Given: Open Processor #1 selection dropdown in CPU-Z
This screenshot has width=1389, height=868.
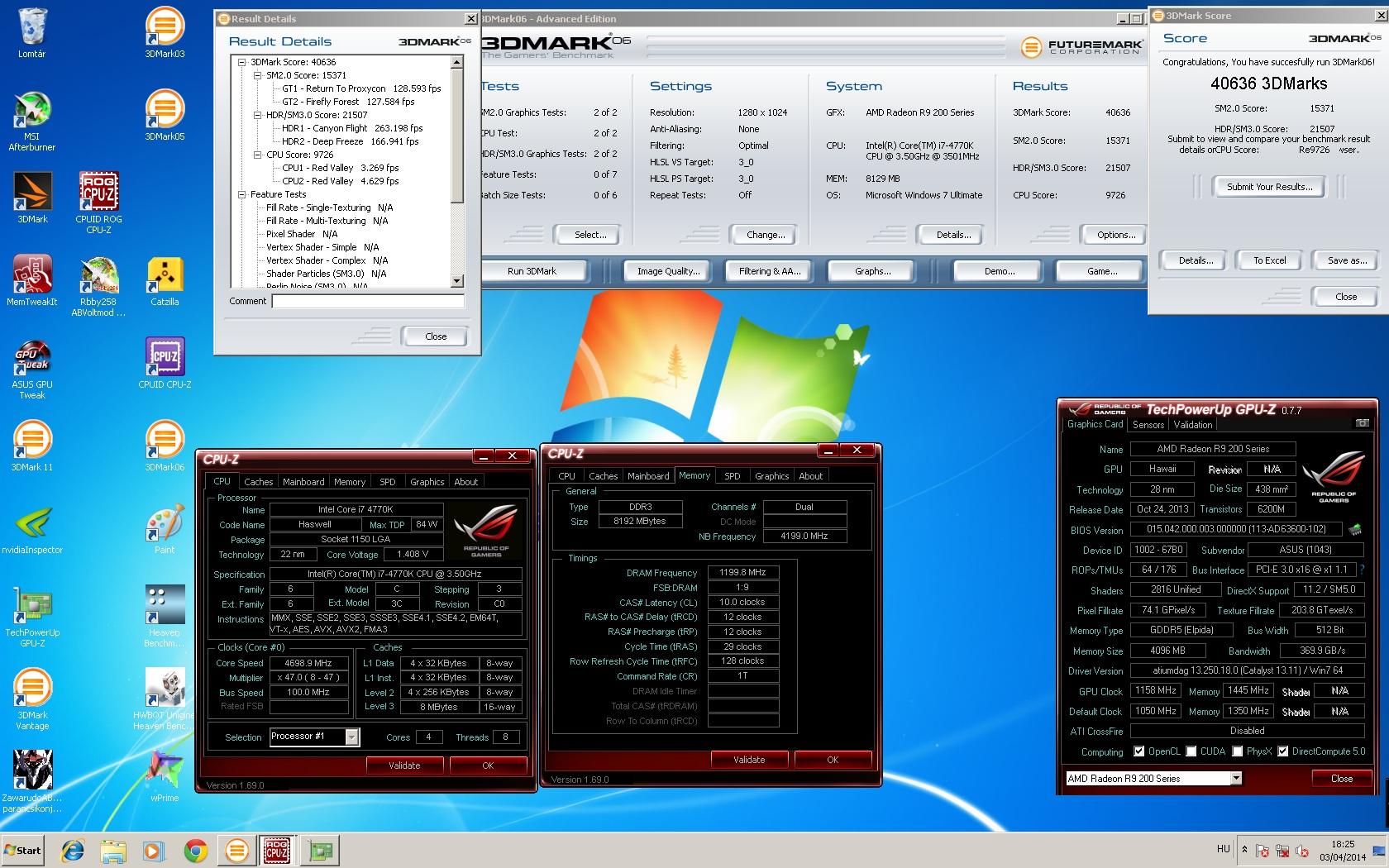Looking at the screenshot, I should click(352, 737).
